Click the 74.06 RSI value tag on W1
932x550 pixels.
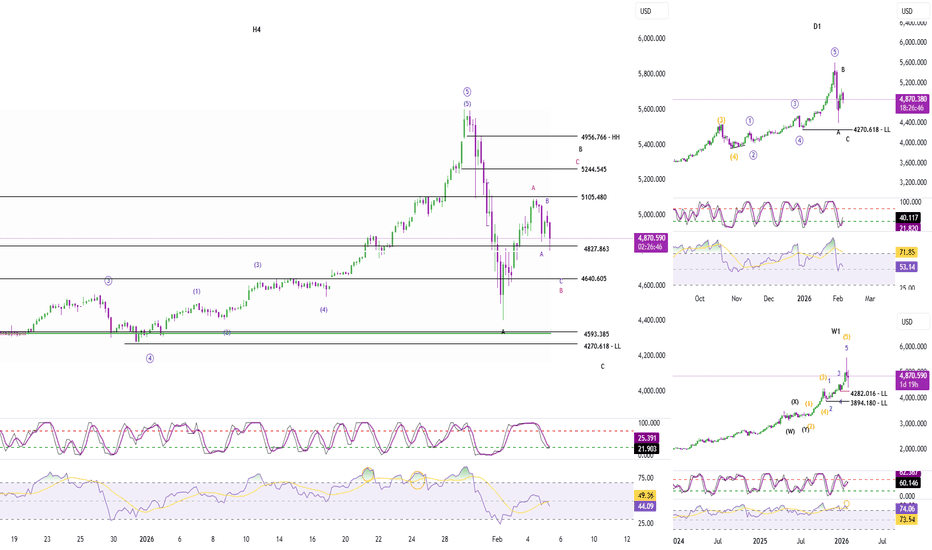[x=907, y=509]
